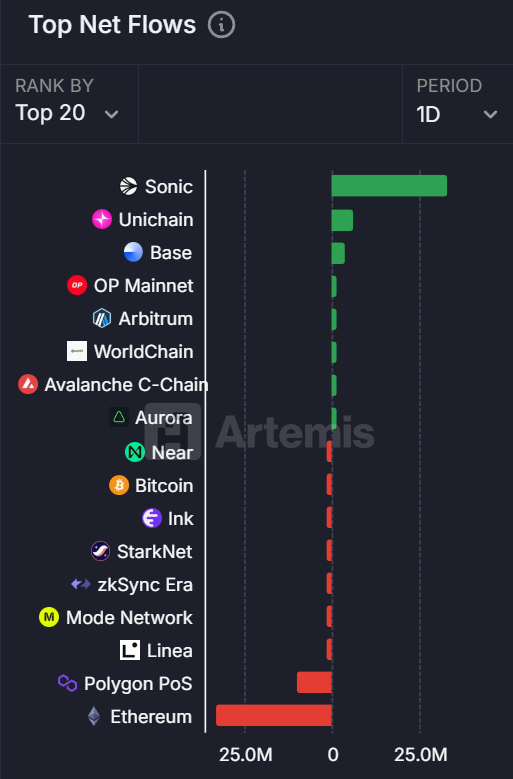Click the red Ethereum outflow bar
The width and height of the screenshot is (513, 779).
click(x=274, y=715)
